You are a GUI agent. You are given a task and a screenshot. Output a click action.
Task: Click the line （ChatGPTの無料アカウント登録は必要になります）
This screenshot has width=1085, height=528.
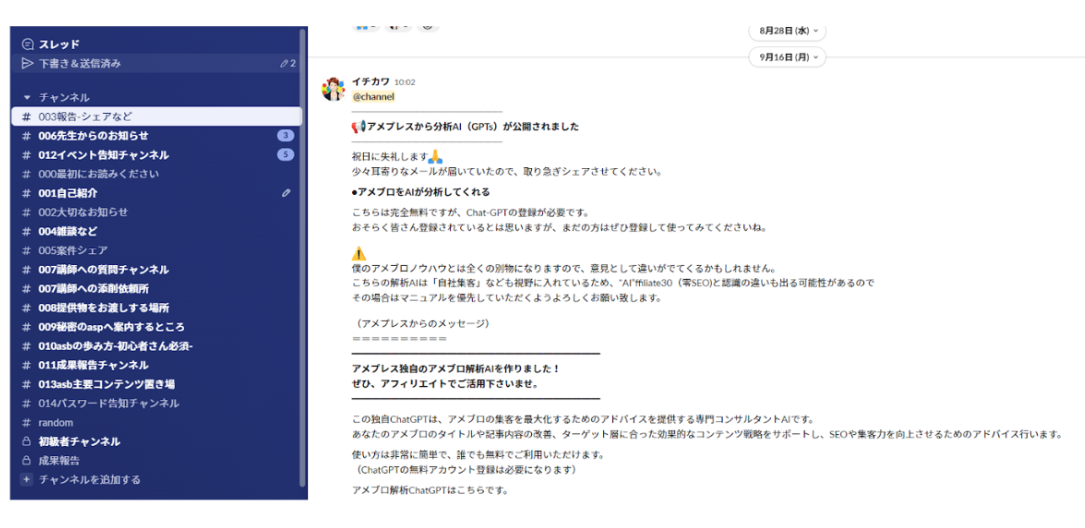[464, 470]
